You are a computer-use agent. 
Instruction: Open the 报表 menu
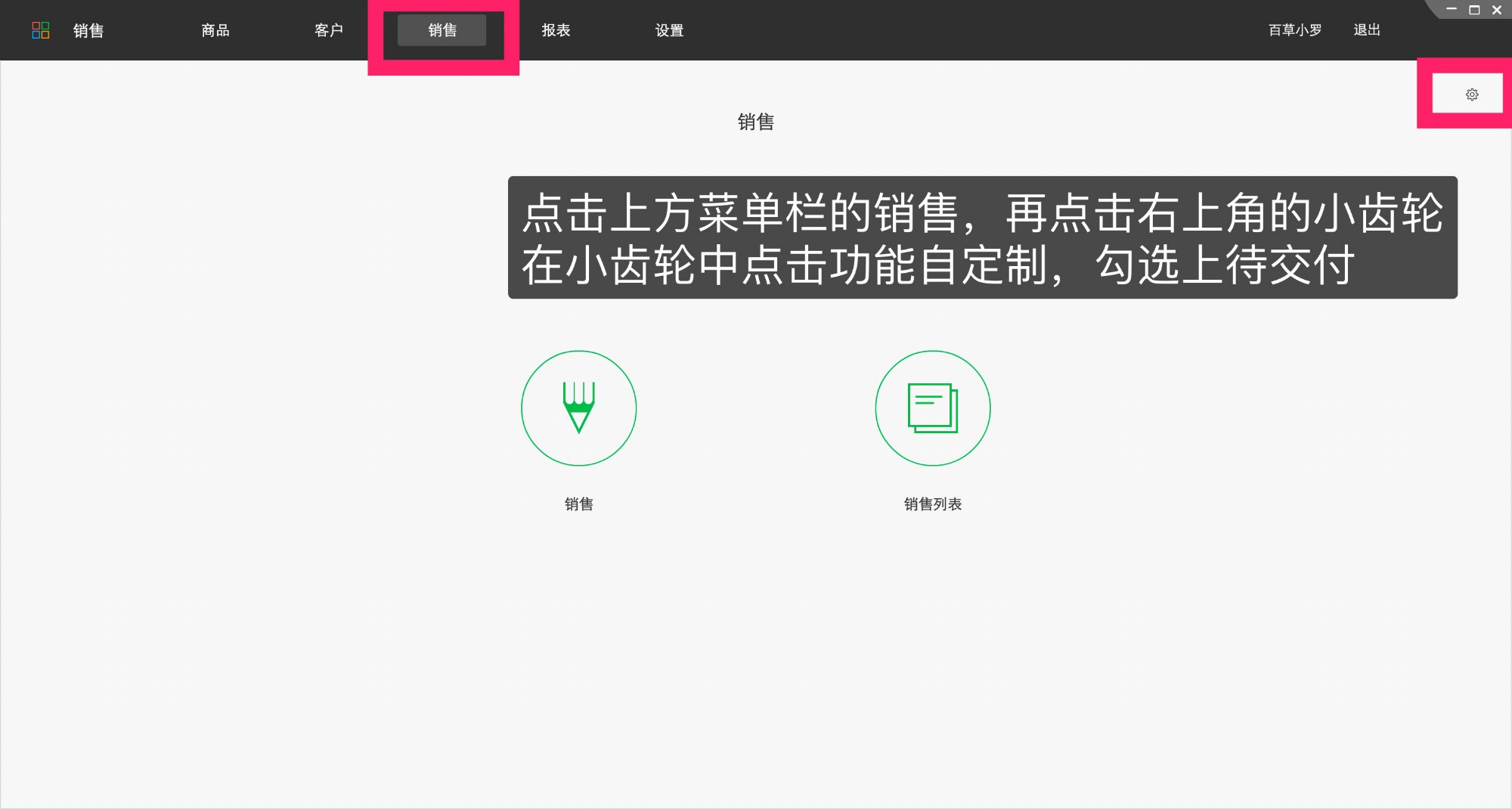[556, 30]
